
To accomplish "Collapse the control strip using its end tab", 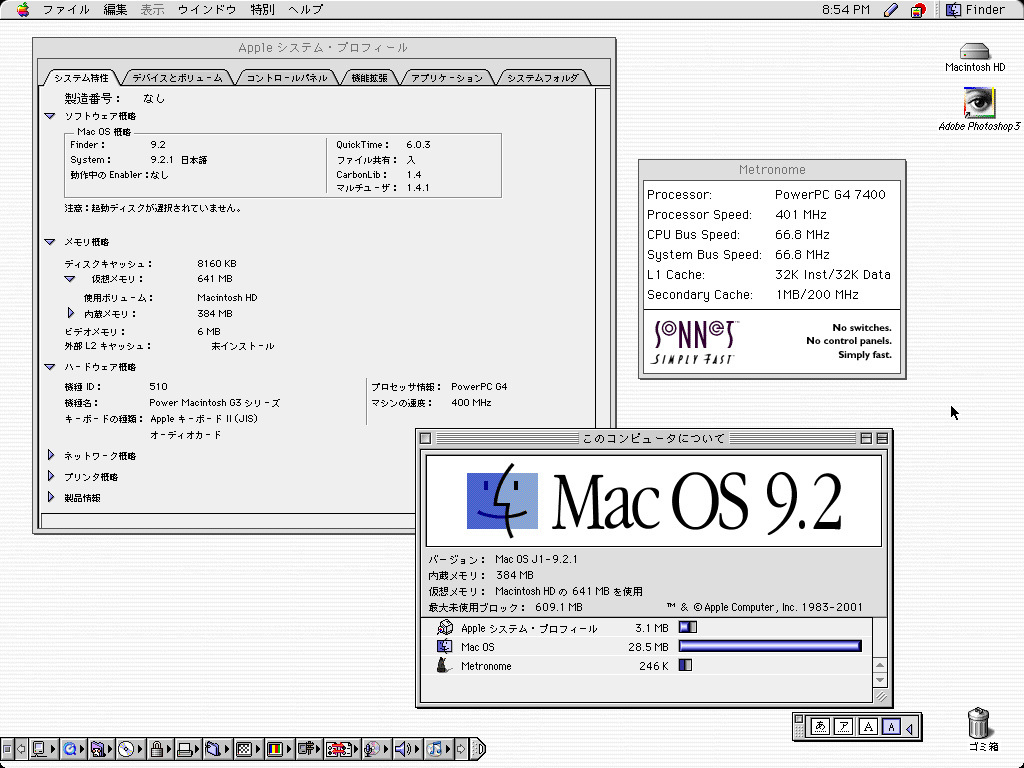I will [x=479, y=748].
